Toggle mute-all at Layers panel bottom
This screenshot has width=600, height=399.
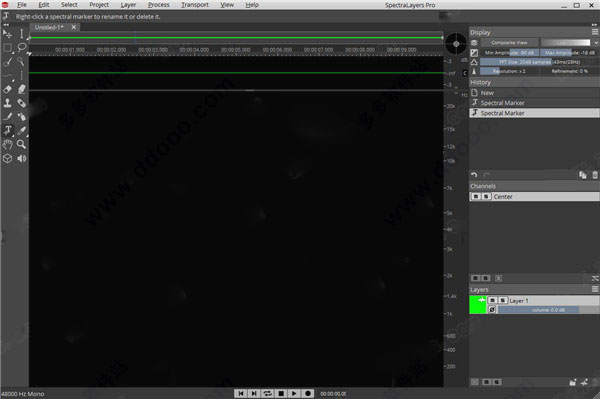[x=487, y=382]
